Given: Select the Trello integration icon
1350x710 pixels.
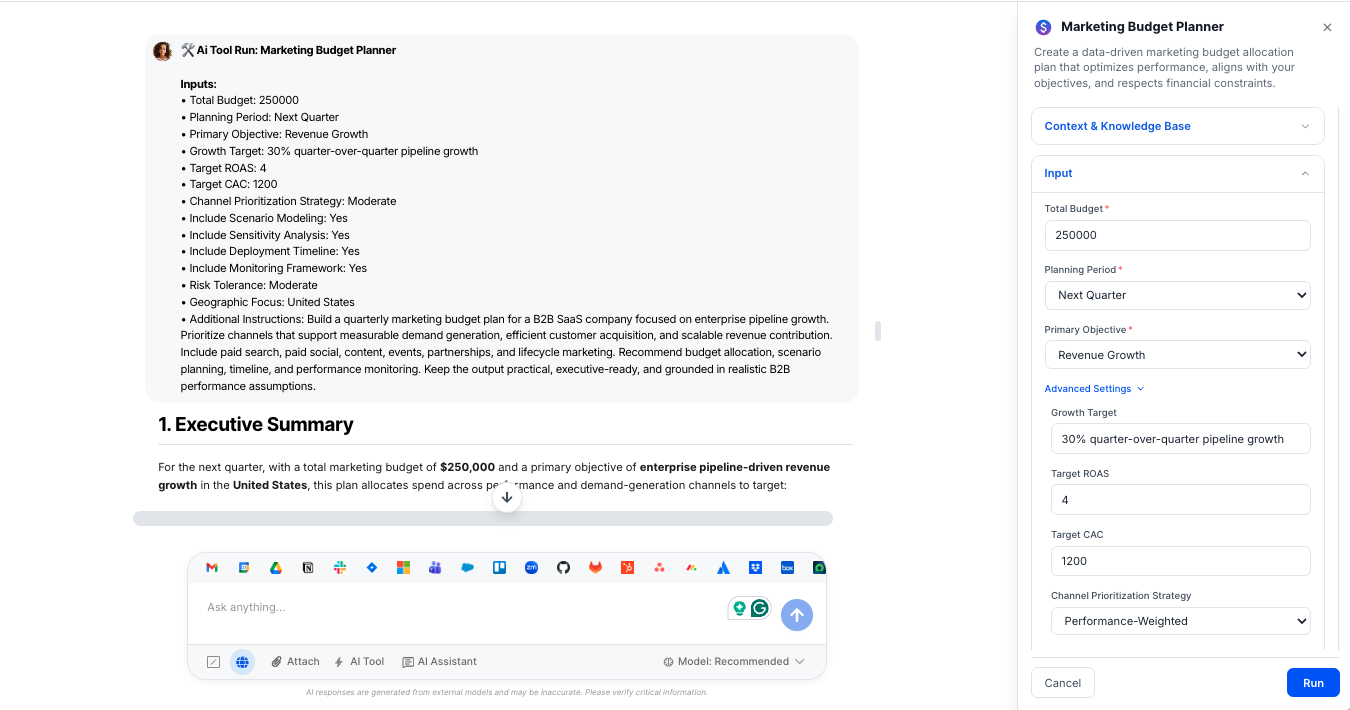Looking at the screenshot, I should click(499, 567).
